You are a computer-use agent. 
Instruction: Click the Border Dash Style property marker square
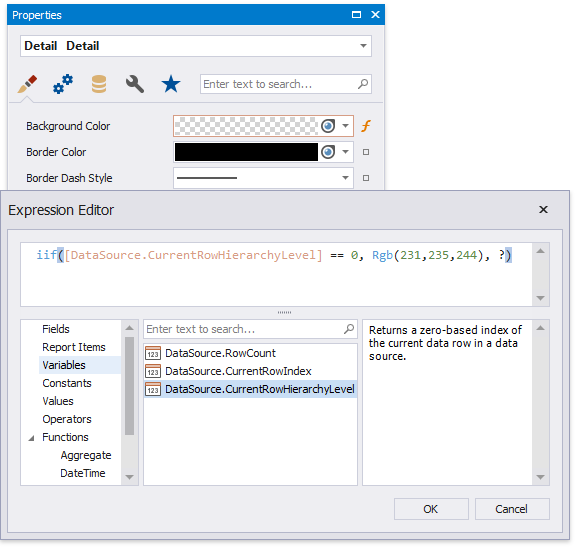(366, 178)
